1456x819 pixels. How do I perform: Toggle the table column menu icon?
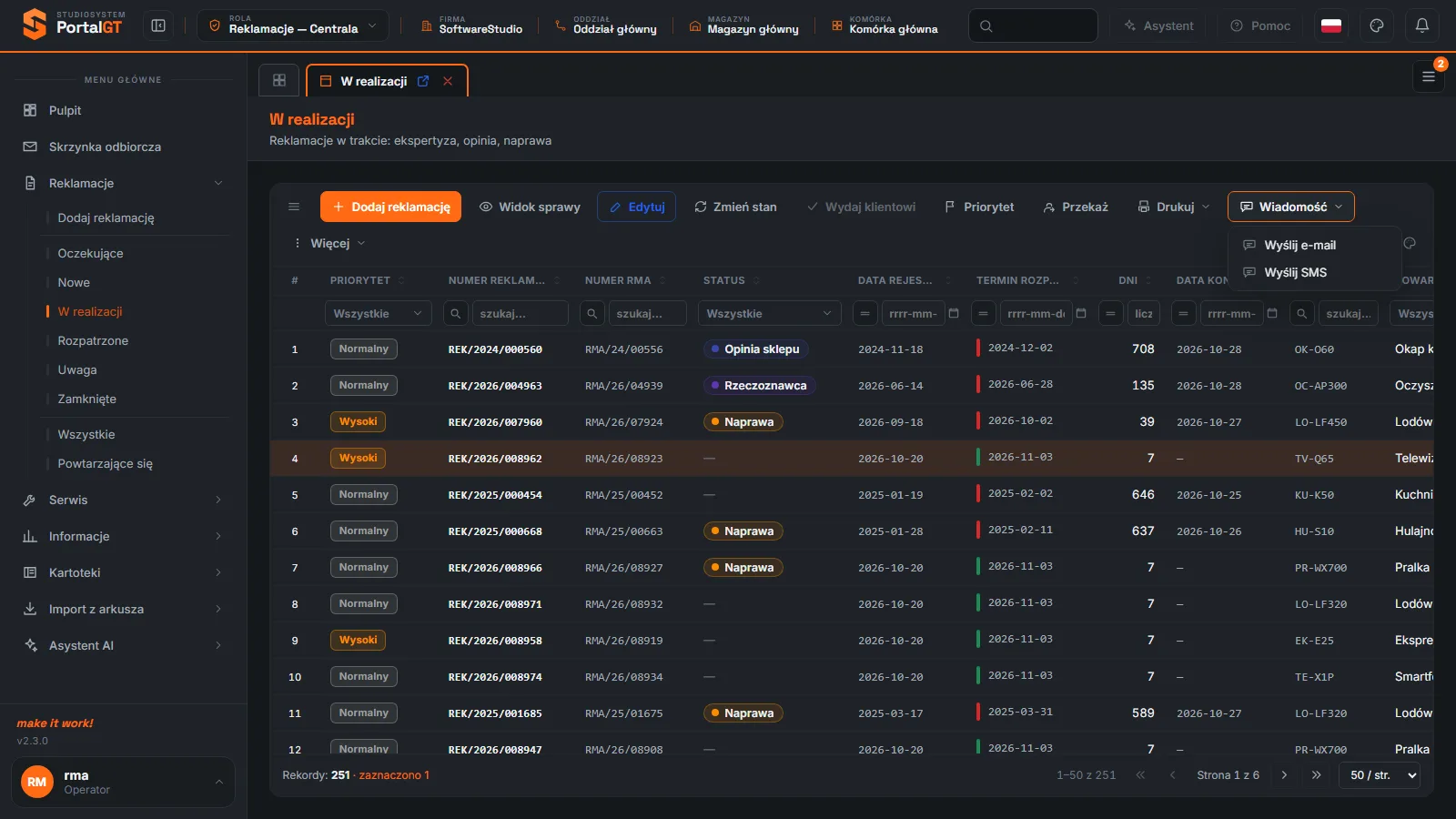pos(294,207)
